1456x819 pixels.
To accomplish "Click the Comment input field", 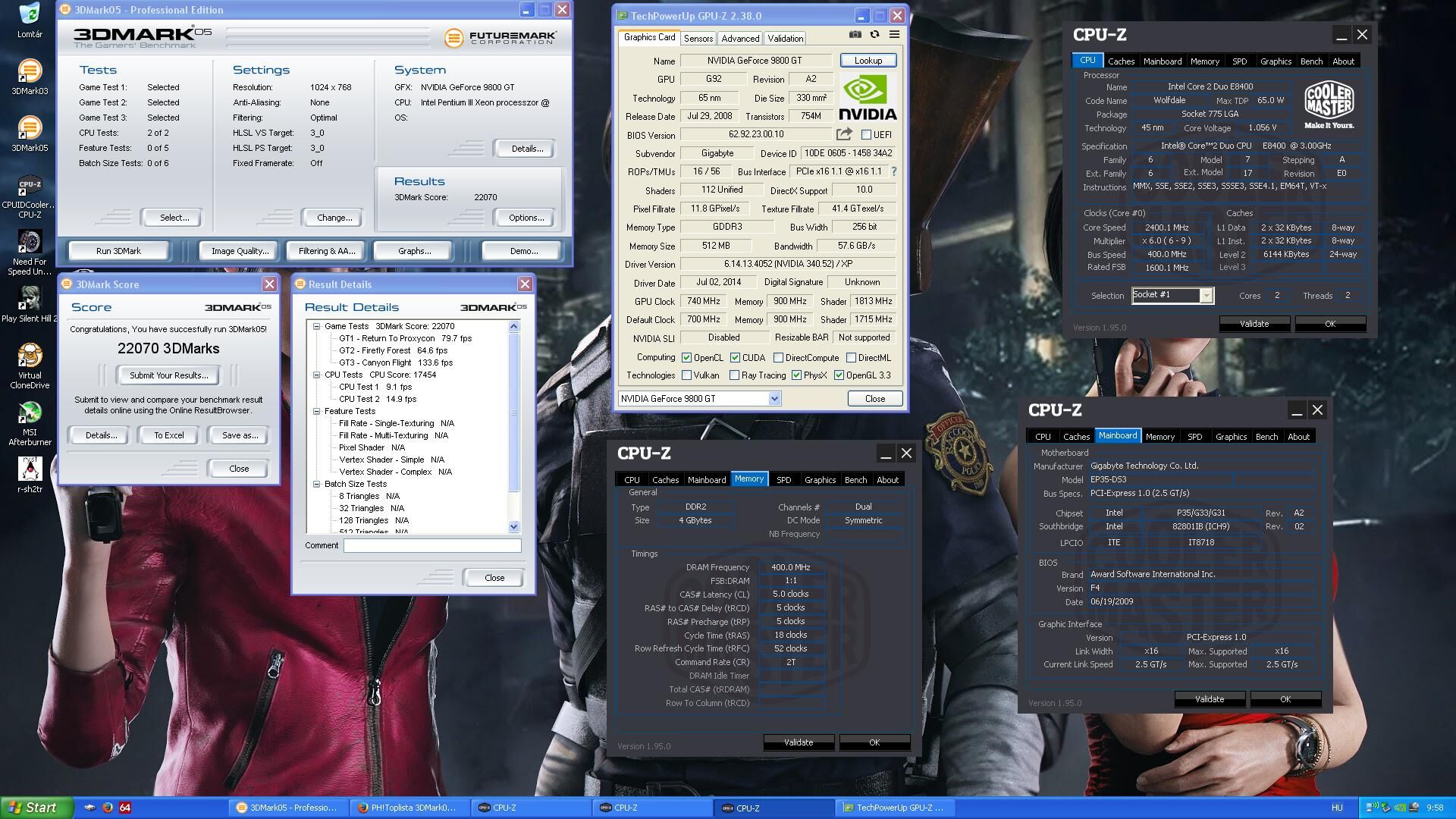I will (x=432, y=545).
